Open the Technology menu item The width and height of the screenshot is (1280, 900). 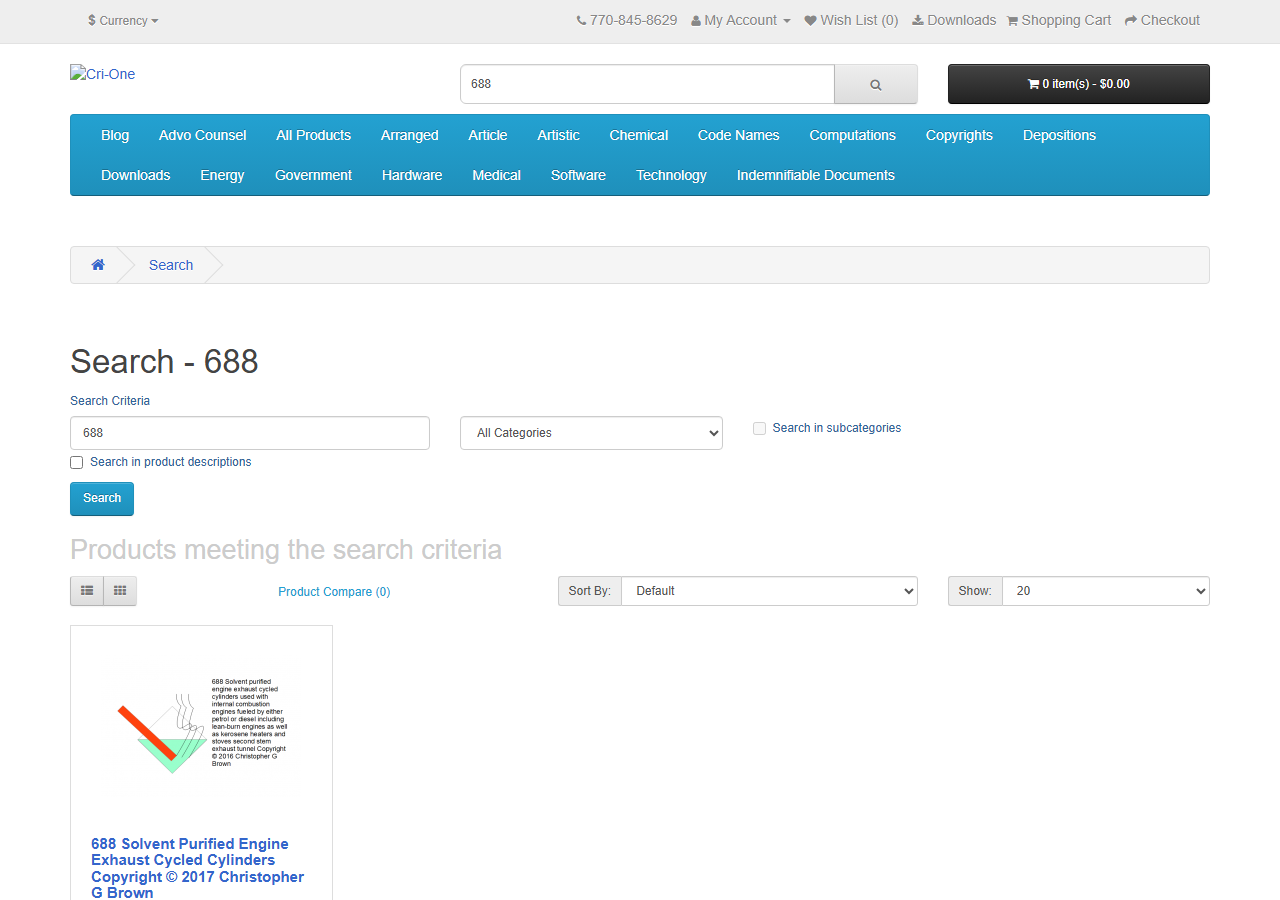coord(671,175)
